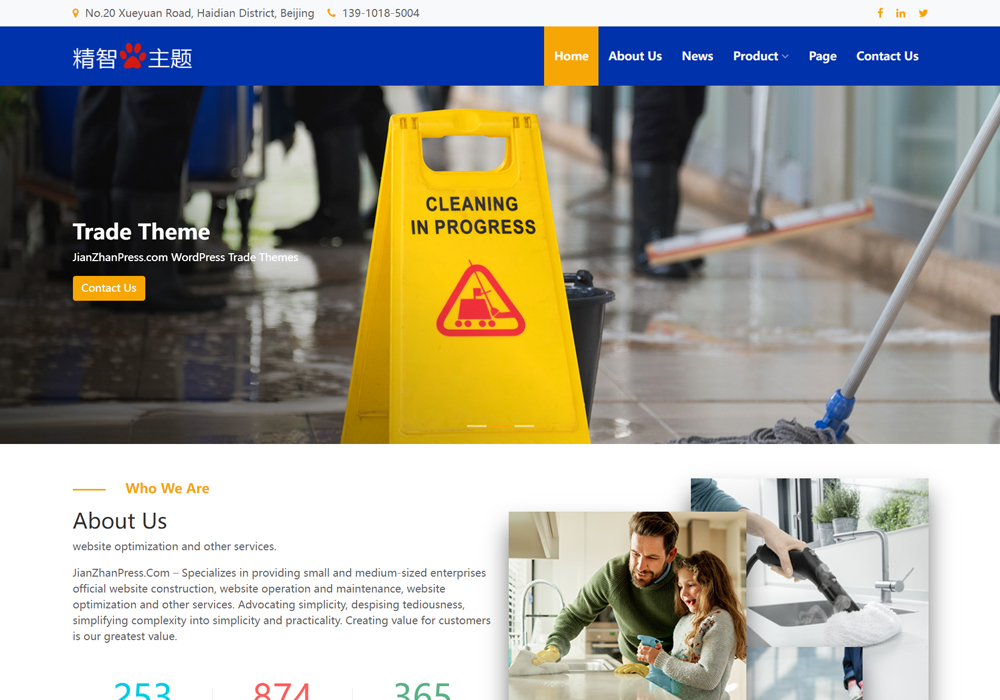Click the red paw print logo
1000x700 pixels.
[x=132, y=56]
